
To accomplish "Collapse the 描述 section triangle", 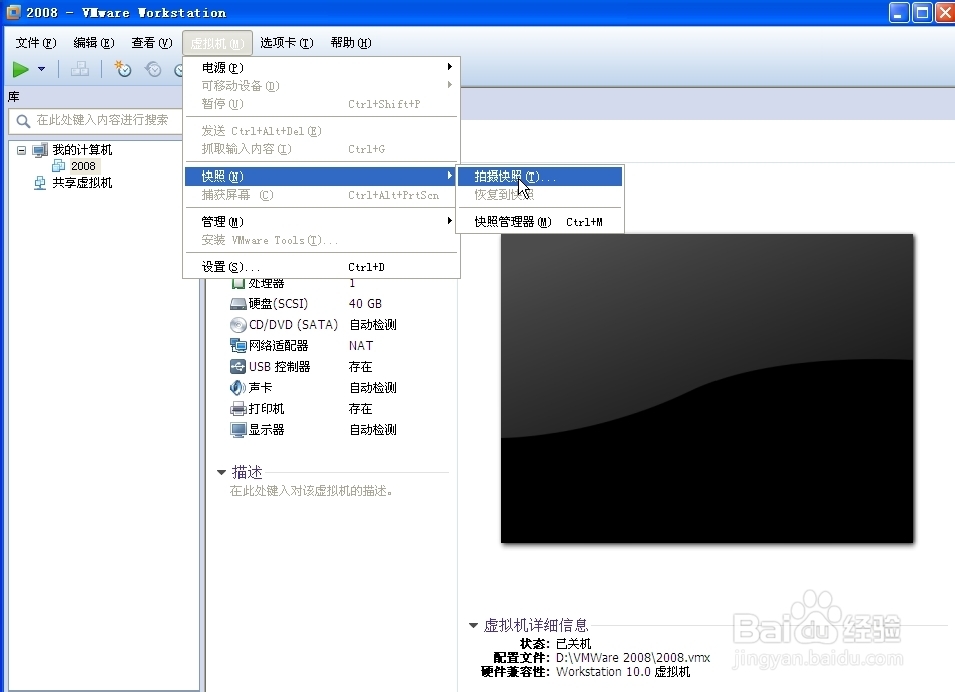I will tap(221, 473).
